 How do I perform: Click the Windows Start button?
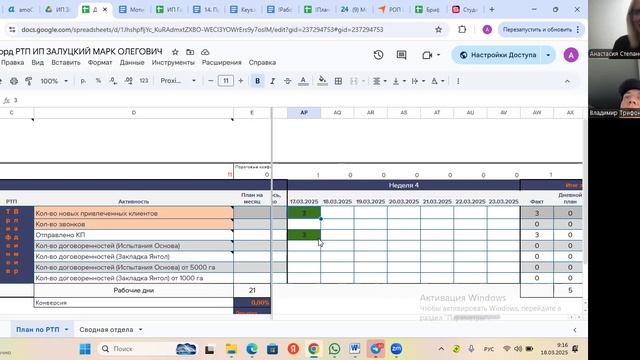(85, 349)
